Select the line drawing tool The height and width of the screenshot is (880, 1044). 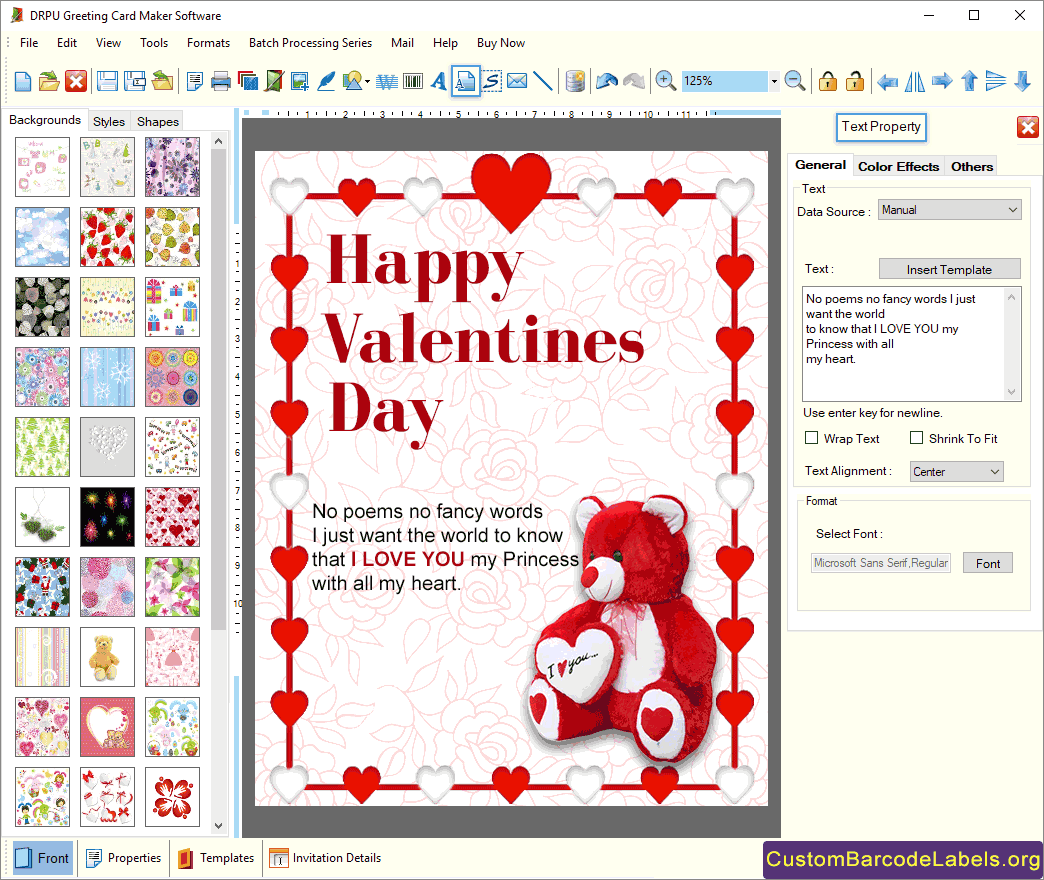(543, 81)
